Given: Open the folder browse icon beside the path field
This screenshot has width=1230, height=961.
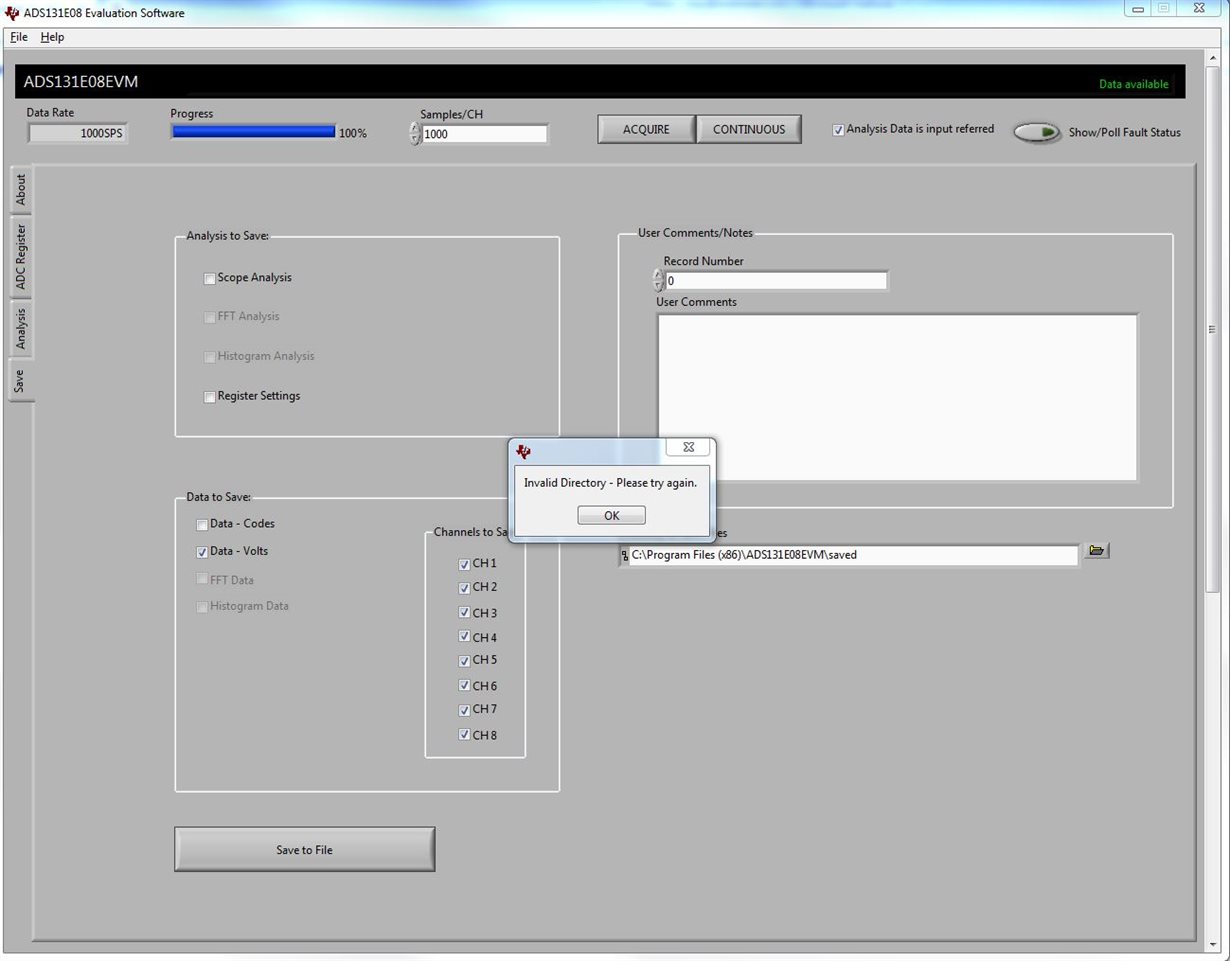Looking at the screenshot, I should point(1097,550).
